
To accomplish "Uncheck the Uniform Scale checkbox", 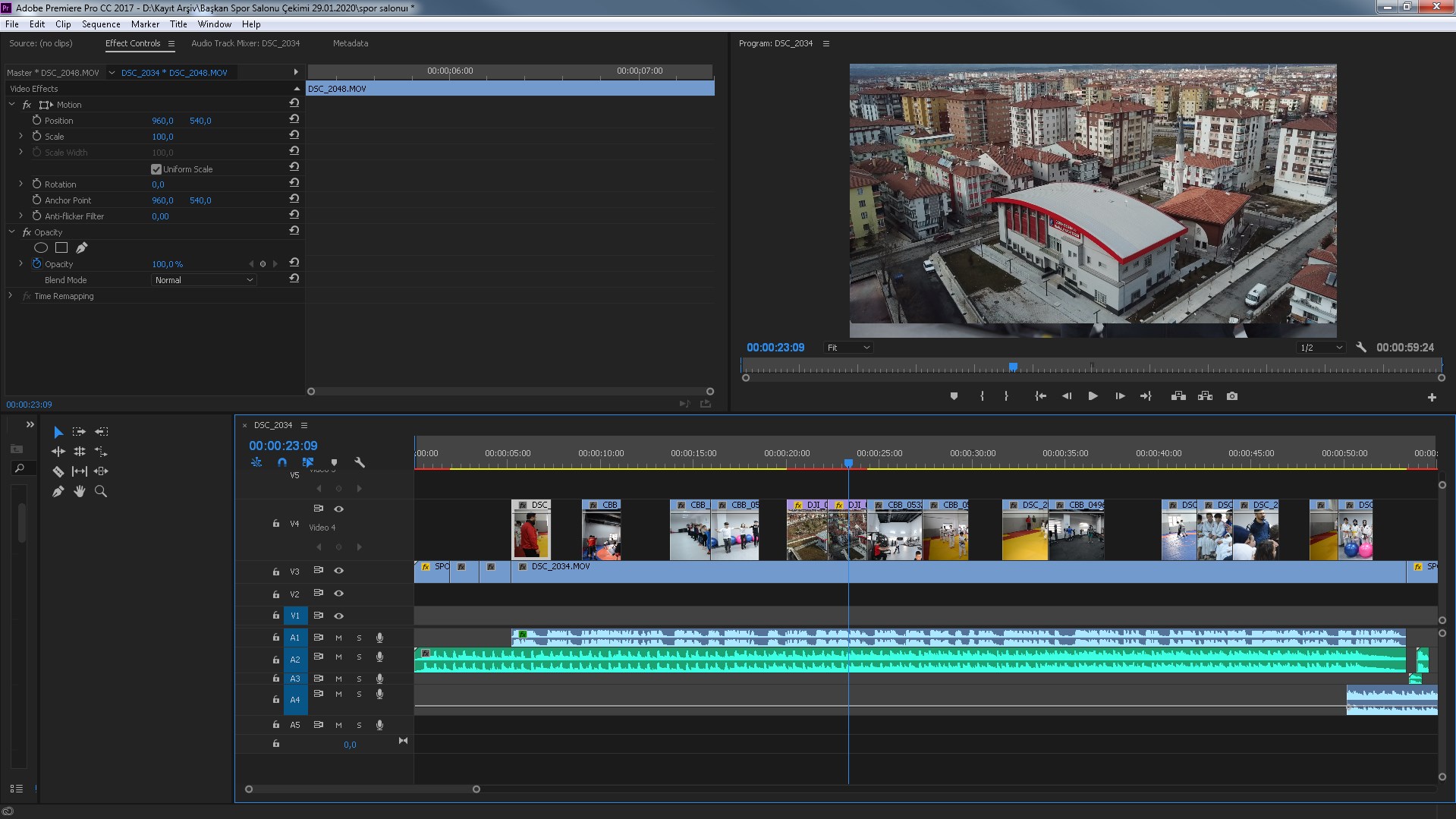I will coord(156,169).
